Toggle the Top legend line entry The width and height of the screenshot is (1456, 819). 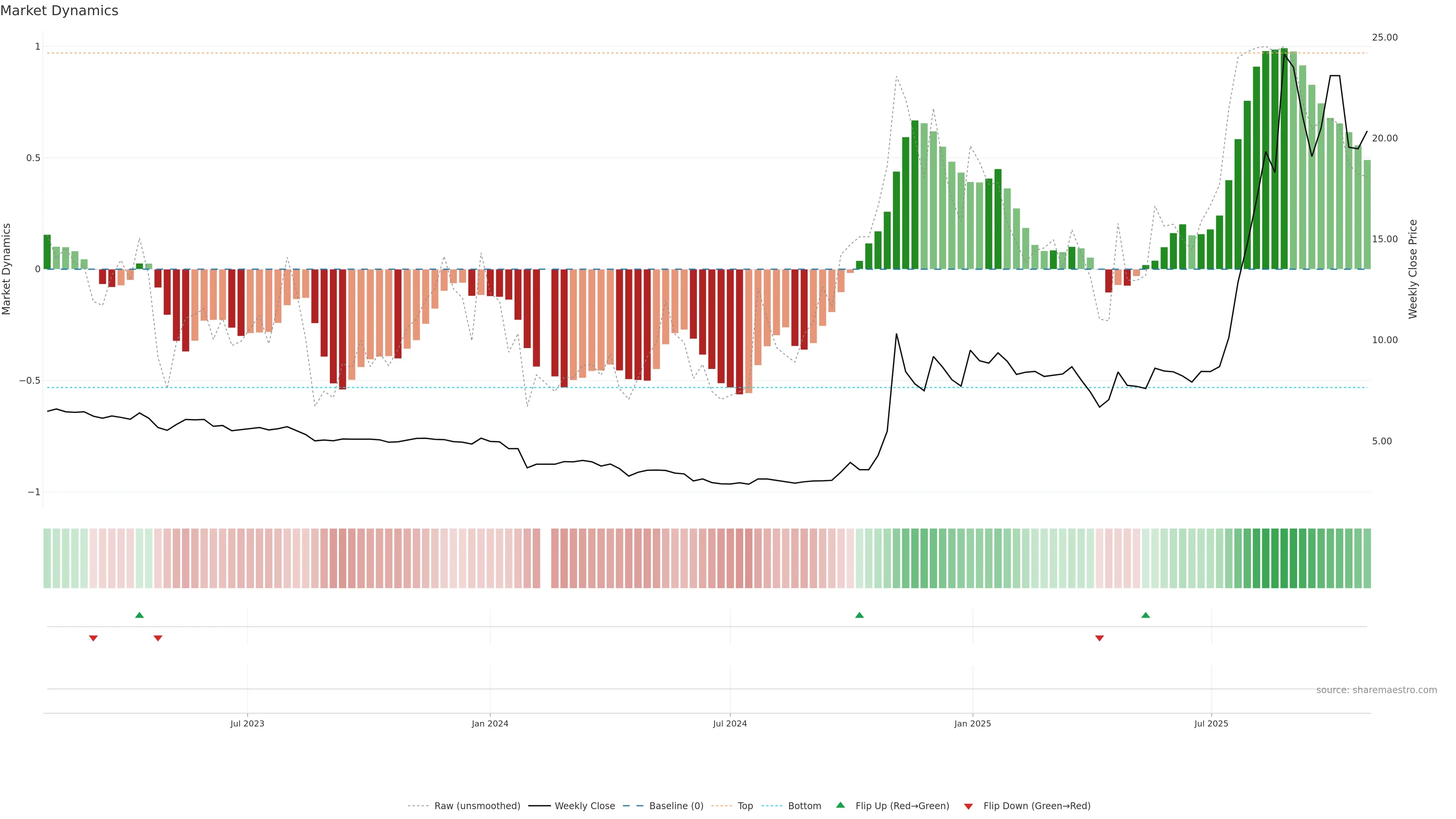(745, 806)
